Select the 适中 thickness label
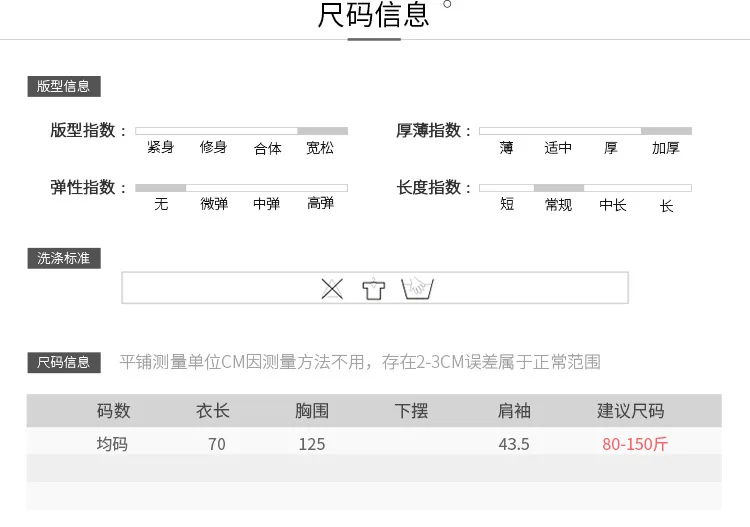750x527 pixels. tap(558, 148)
